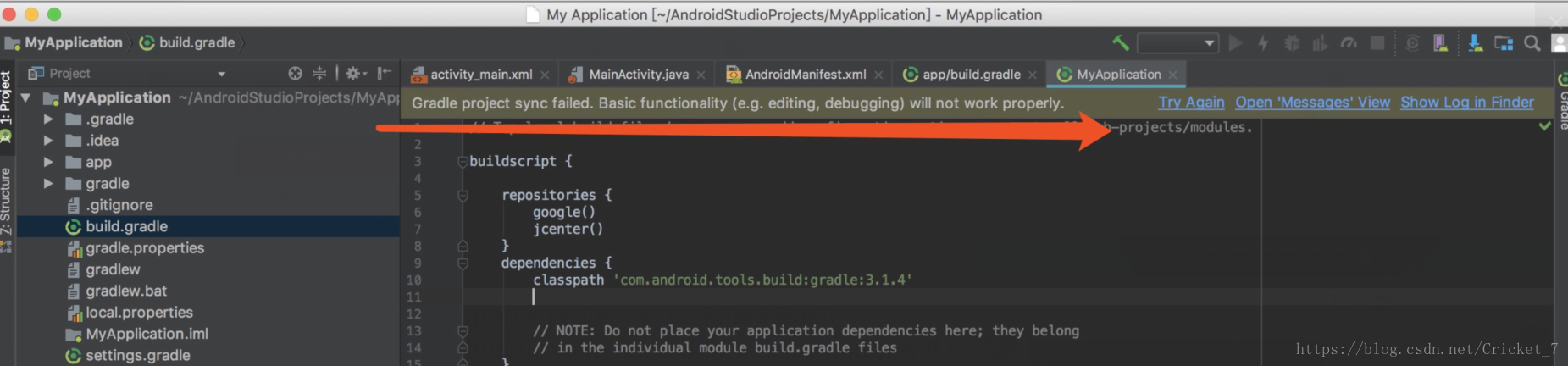
Task: Open the AVD Manager phone icon
Action: tap(1440, 42)
